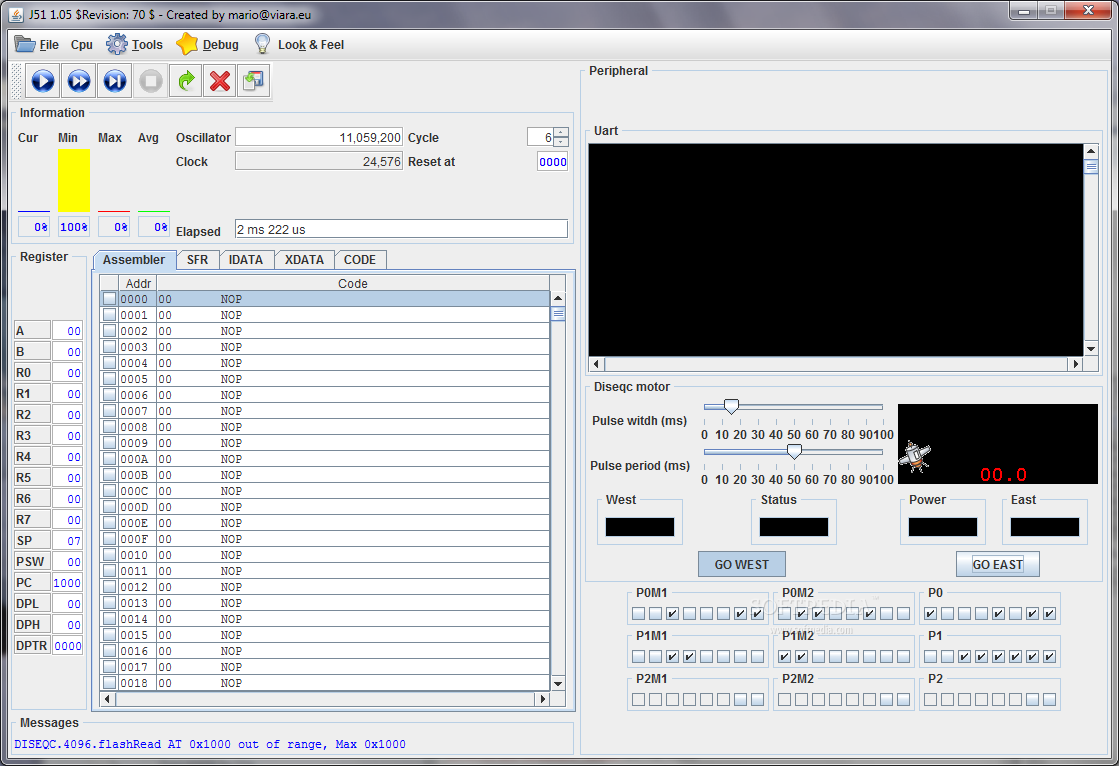The width and height of the screenshot is (1119, 766).
Task: Click the Addr column header
Action: pos(138,283)
